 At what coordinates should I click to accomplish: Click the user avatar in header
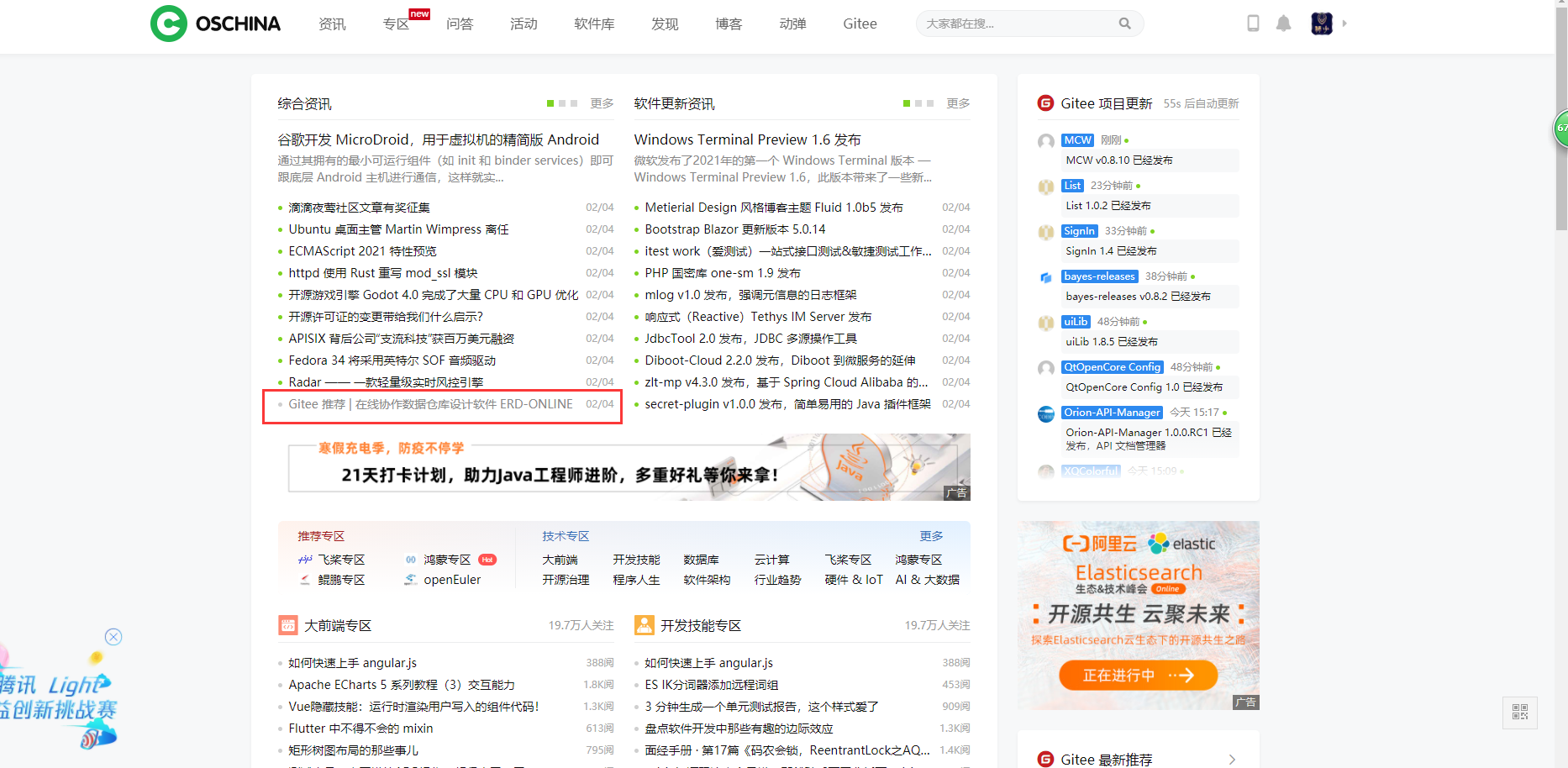click(x=1322, y=24)
